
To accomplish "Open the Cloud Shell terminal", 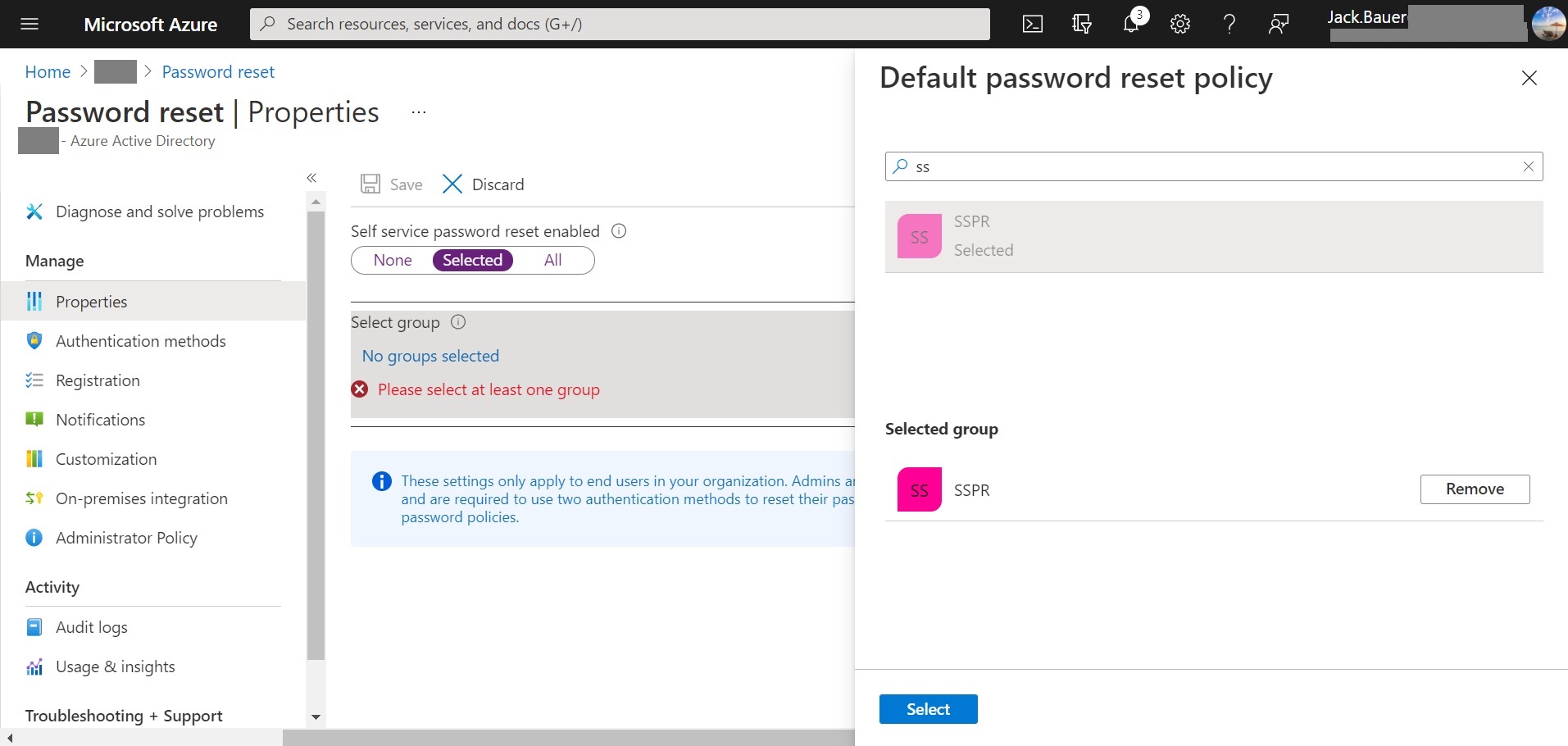I will [1032, 23].
